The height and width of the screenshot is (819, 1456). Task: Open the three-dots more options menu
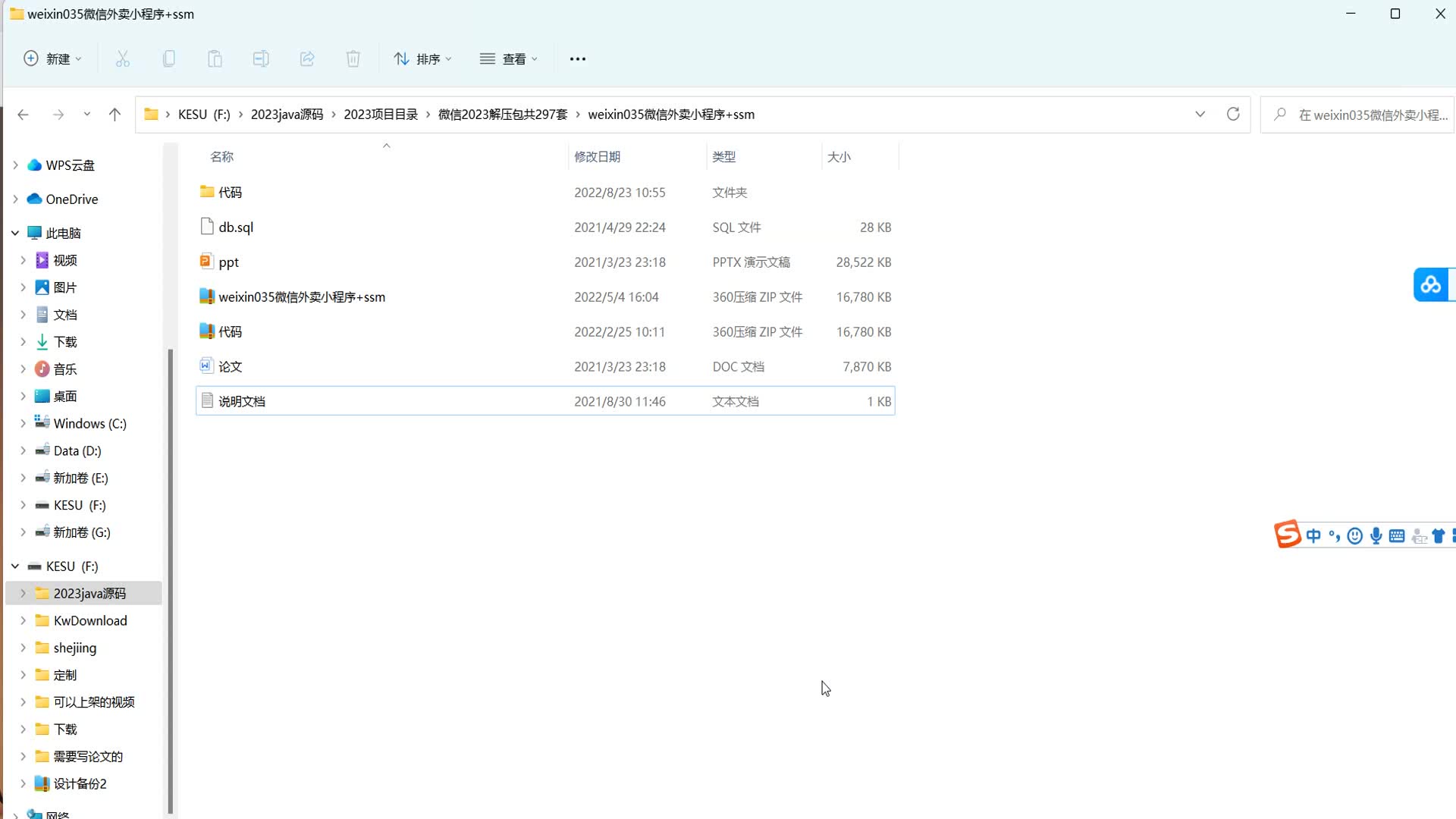[x=578, y=59]
